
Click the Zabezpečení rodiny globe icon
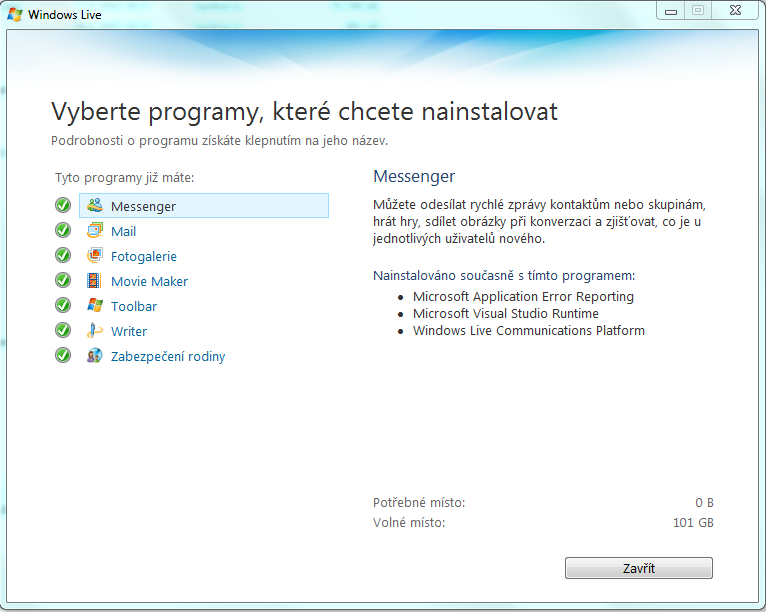[94, 355]
